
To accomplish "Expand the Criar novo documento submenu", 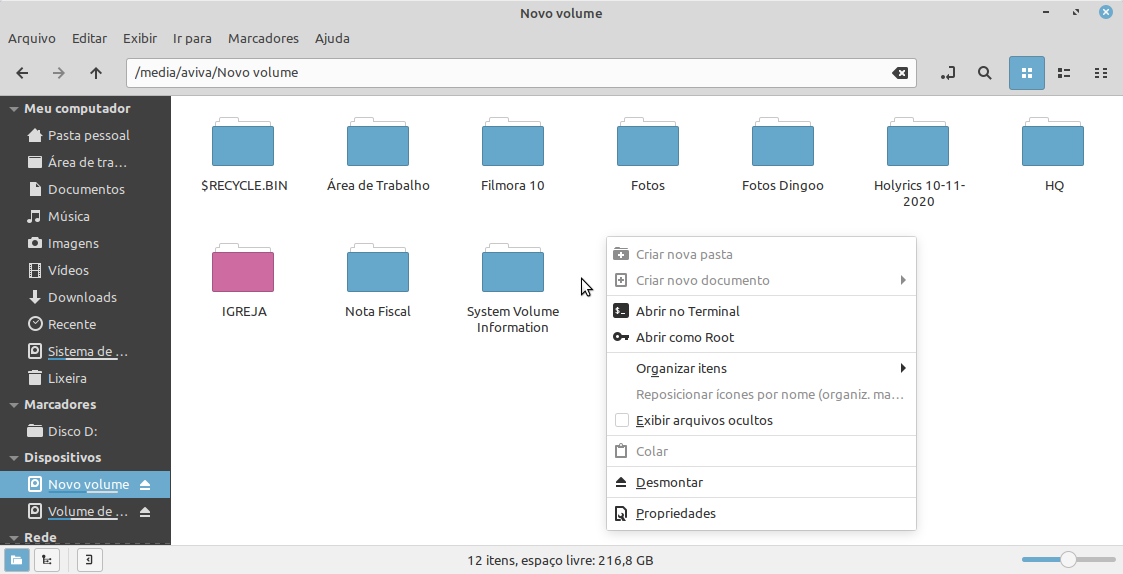I will [x=761, y=280].
